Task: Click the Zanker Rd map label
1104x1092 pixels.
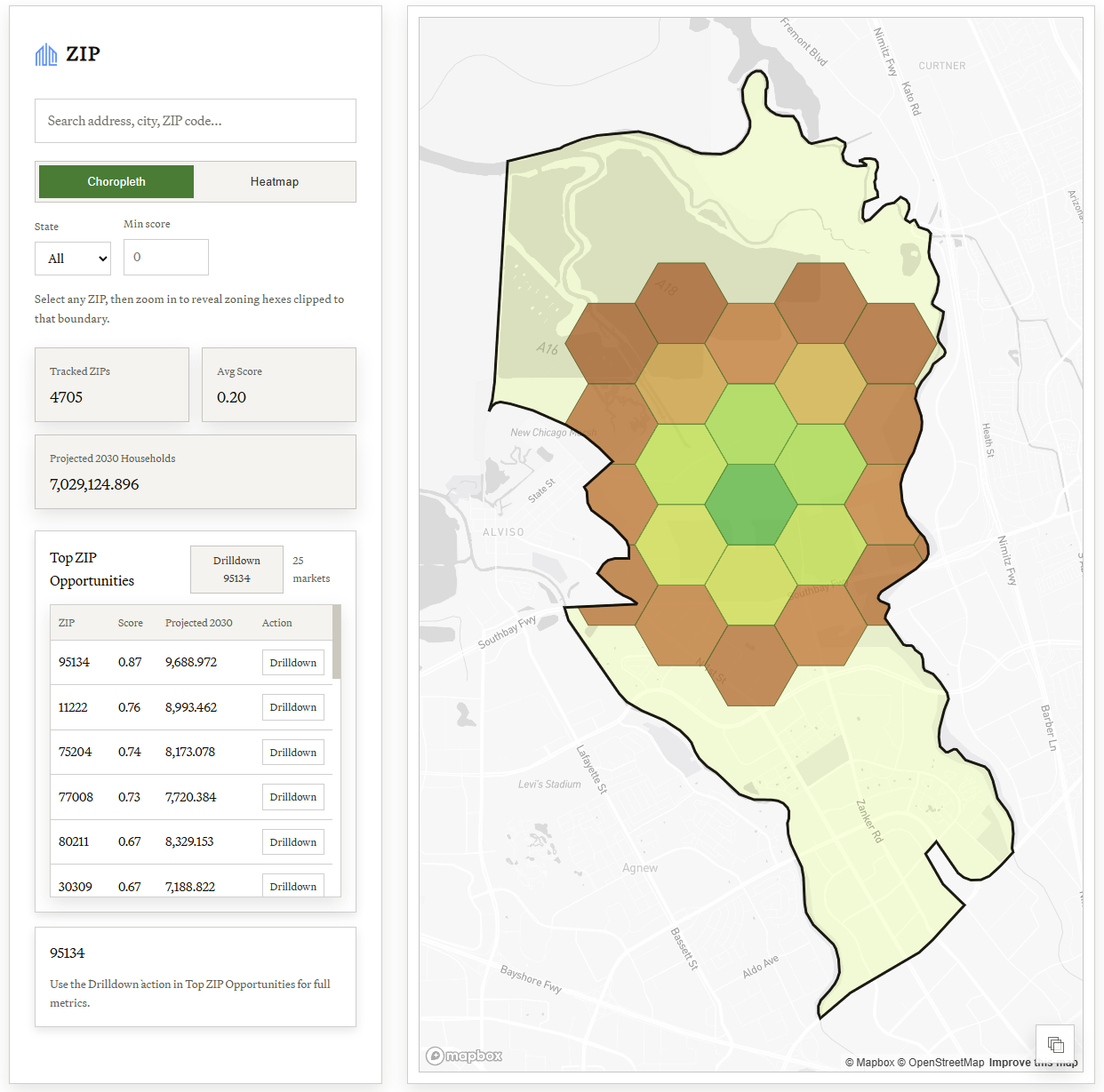Action: (x=869, y=820)
